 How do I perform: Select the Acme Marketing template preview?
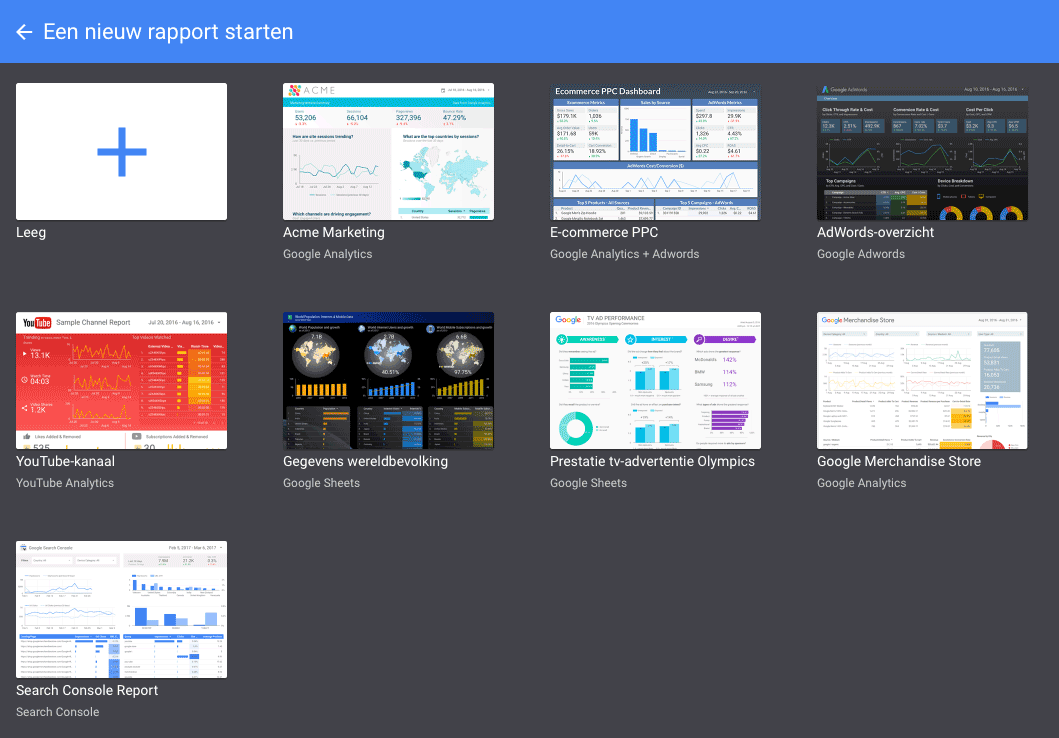tap(388, 150)
